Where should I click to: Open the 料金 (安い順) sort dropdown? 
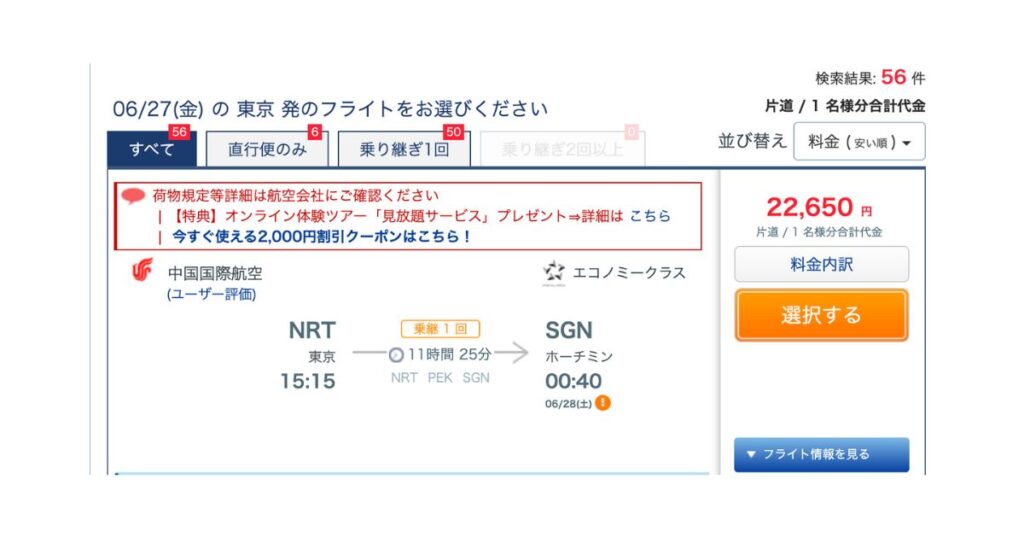pyautogui.click(x=859, y=141)
